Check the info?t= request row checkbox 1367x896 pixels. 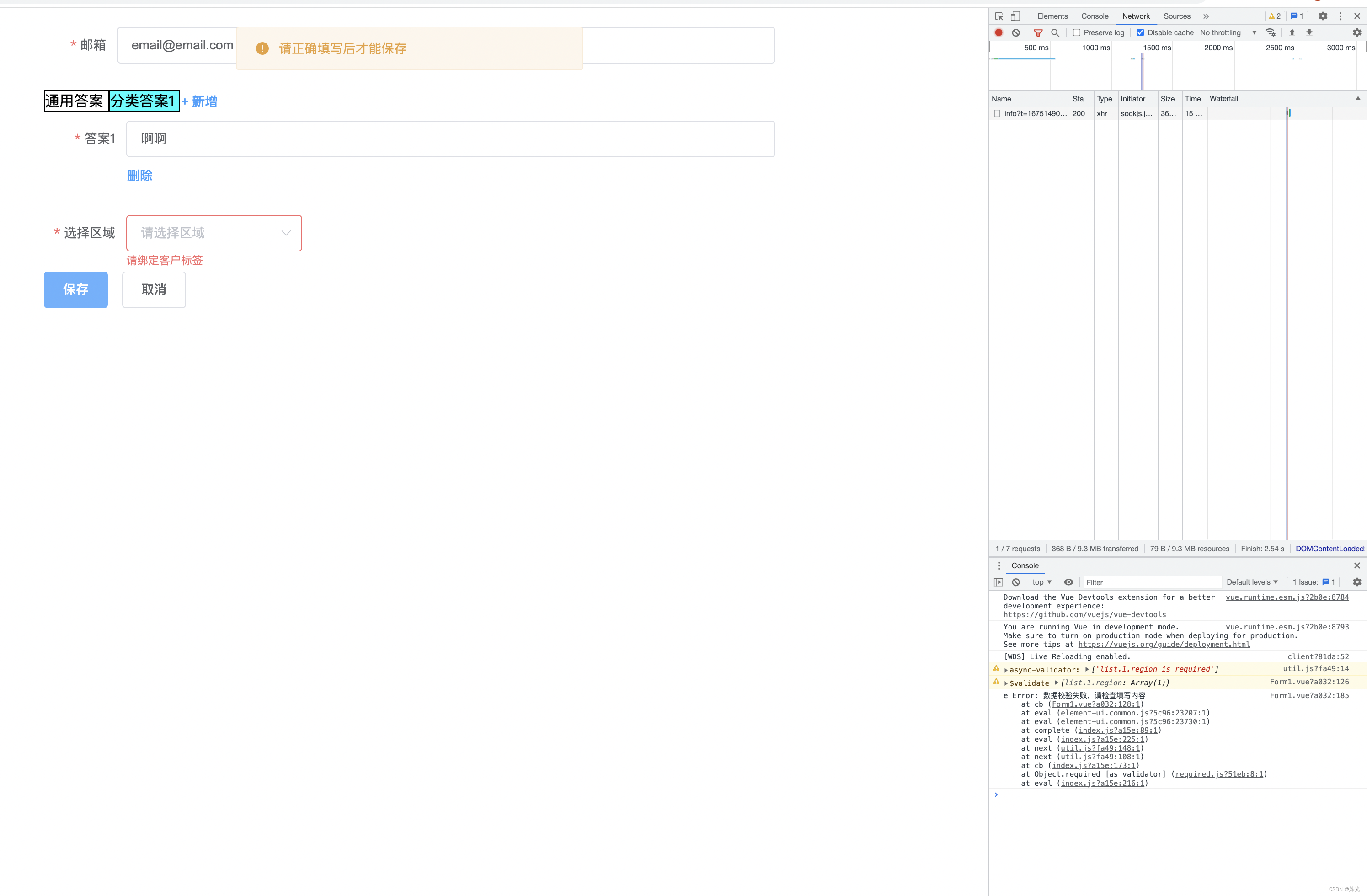click(x=997, y=114)
